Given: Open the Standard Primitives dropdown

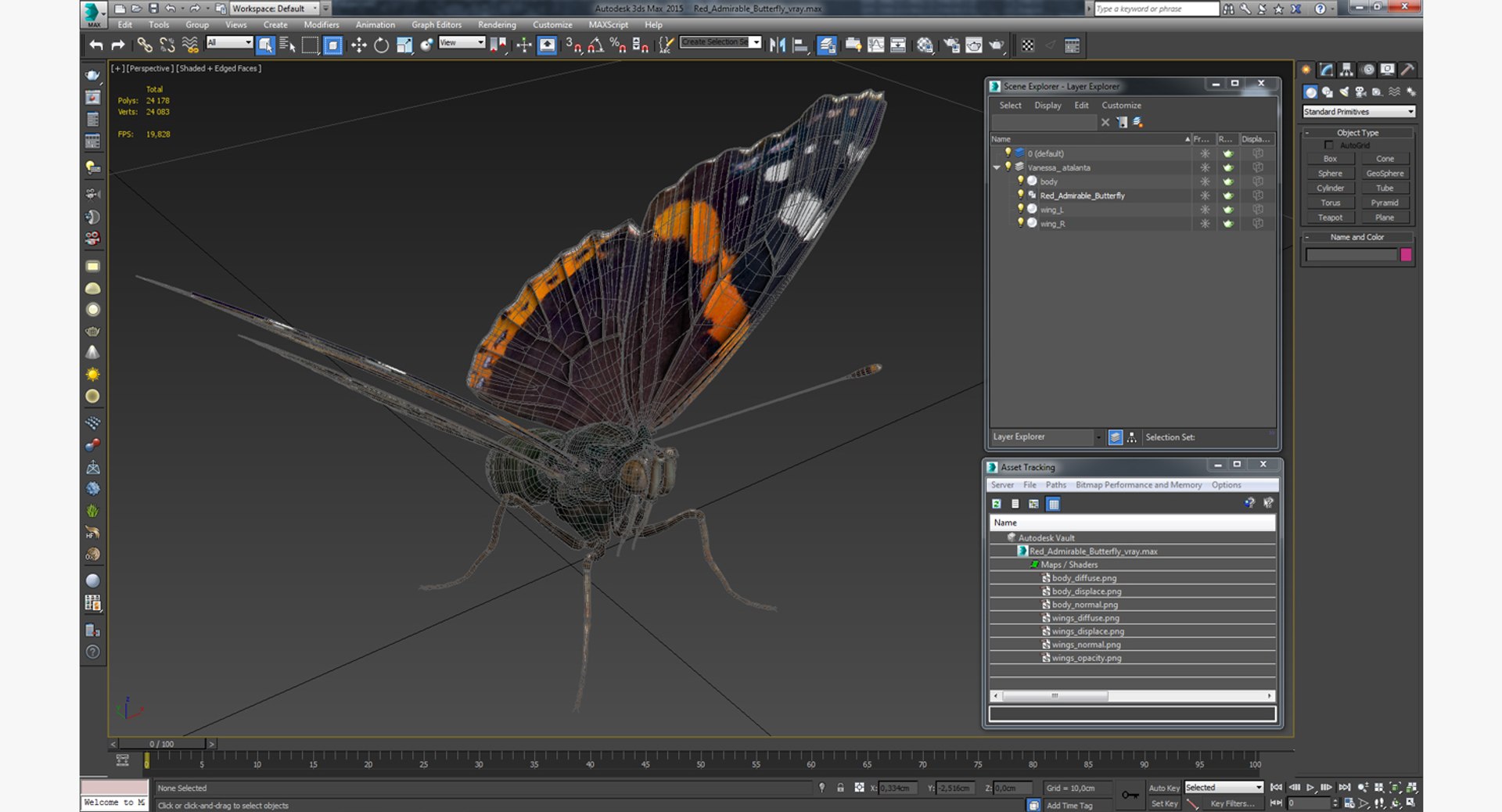Looking at the screenshot, I should (1359, 112).
